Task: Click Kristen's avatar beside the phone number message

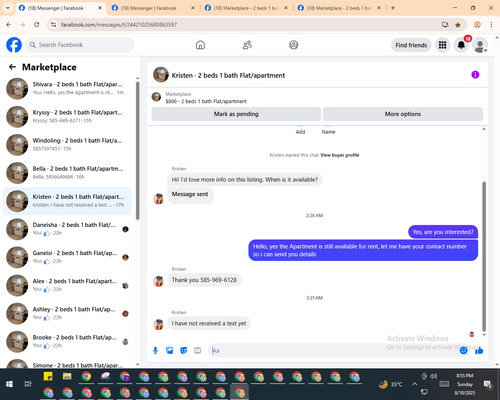Action: tap(158, 281)
